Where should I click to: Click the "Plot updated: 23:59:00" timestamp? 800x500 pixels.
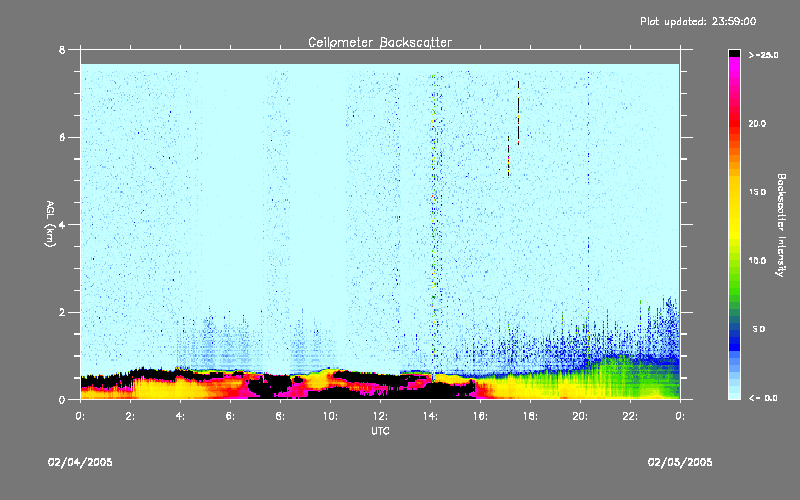[698, 21]
